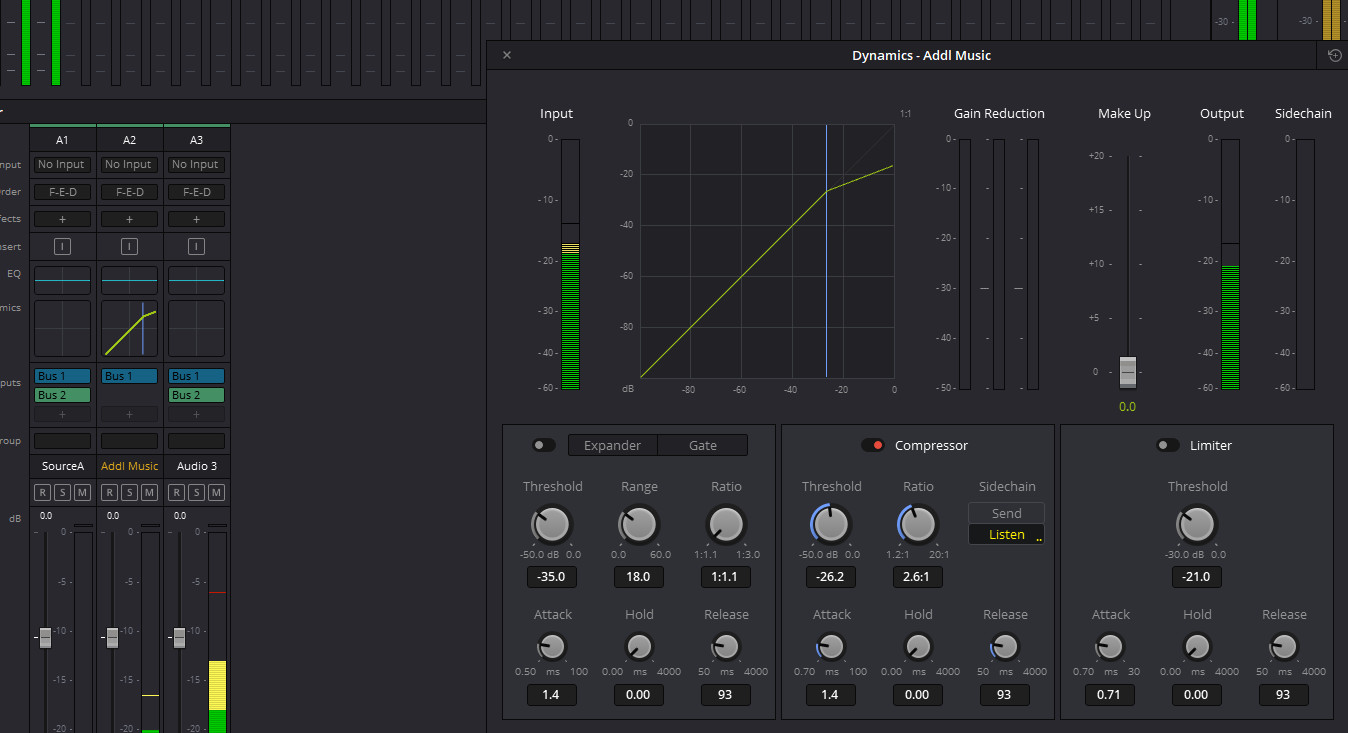Arm record on SourceA track
This screenshot has height=733, width=1348.
(x=42, y=492)
